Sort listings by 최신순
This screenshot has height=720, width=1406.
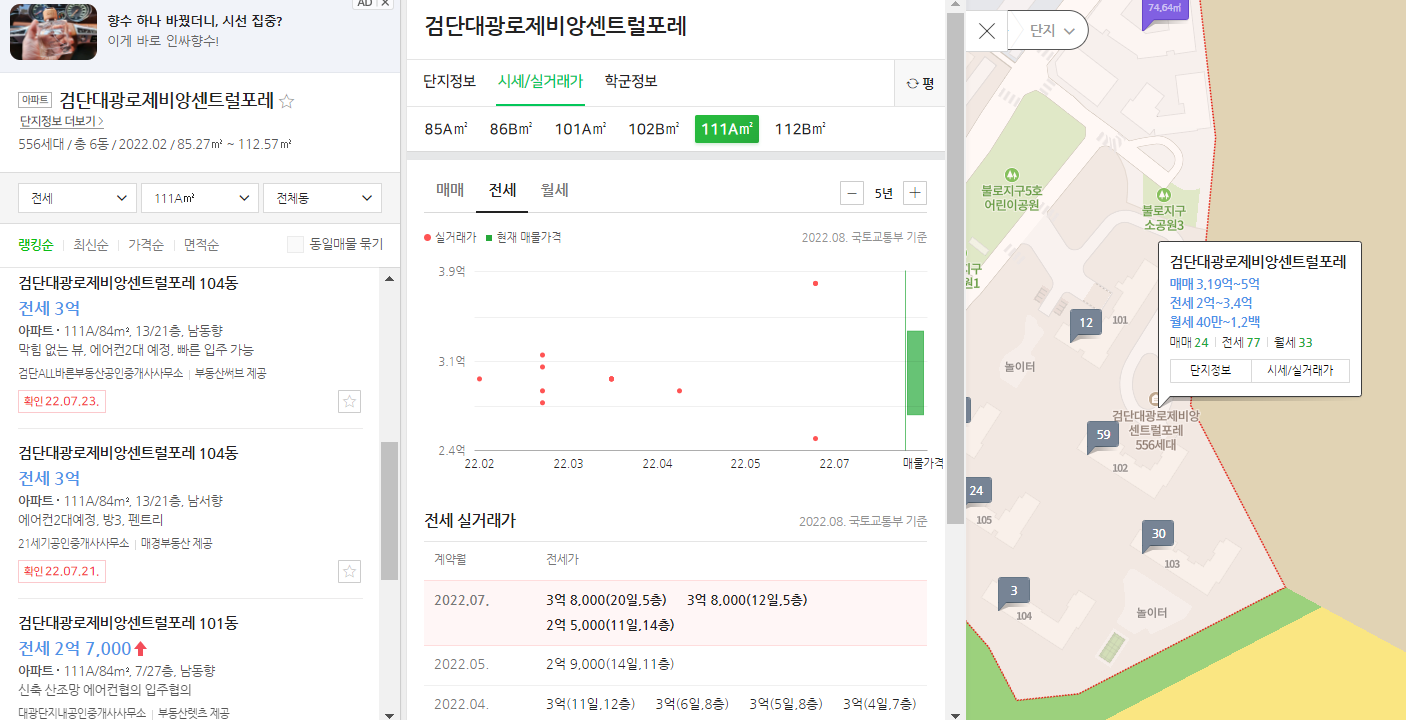[91, 244]
